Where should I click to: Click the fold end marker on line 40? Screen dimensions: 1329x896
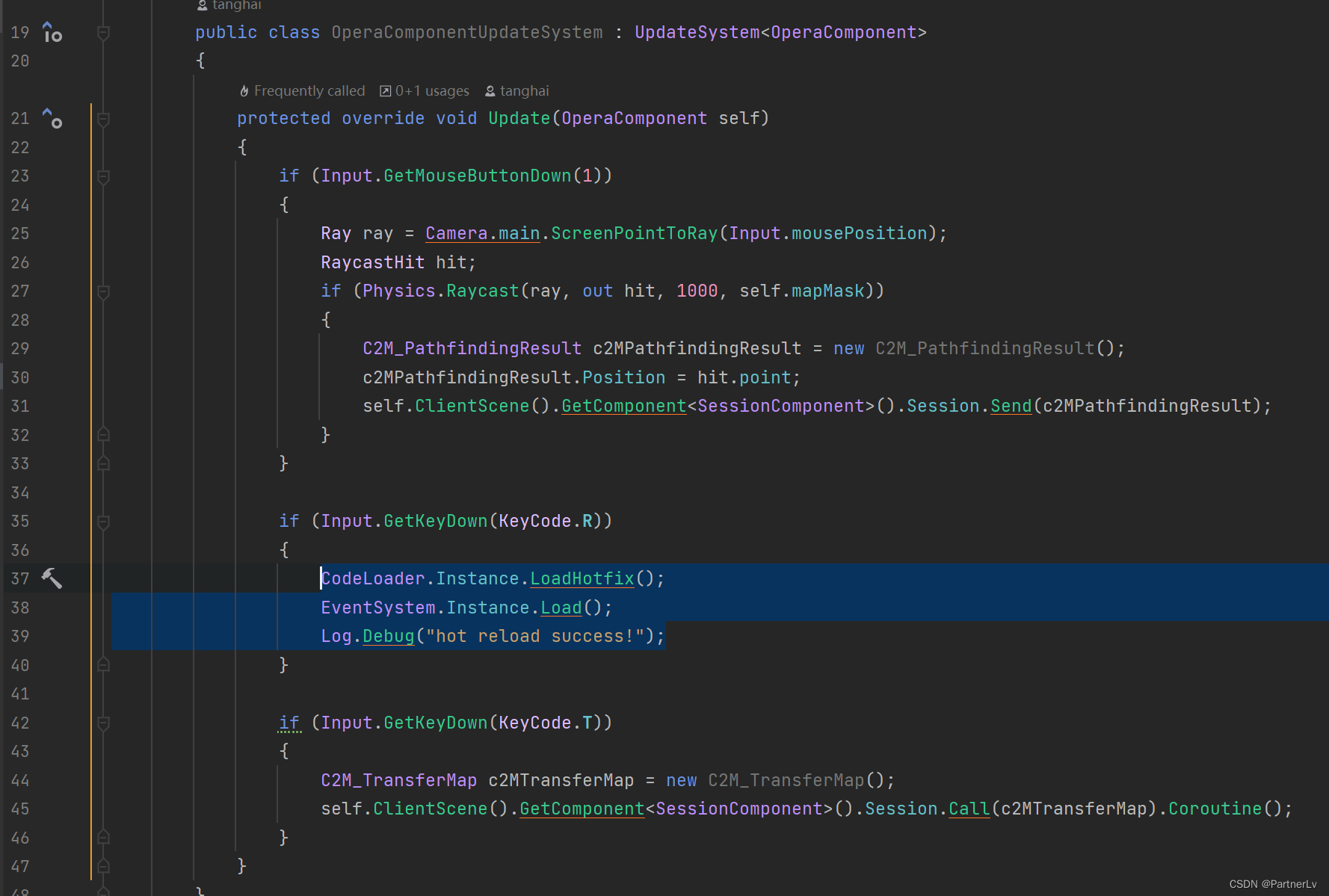click(x=104, y=664)
